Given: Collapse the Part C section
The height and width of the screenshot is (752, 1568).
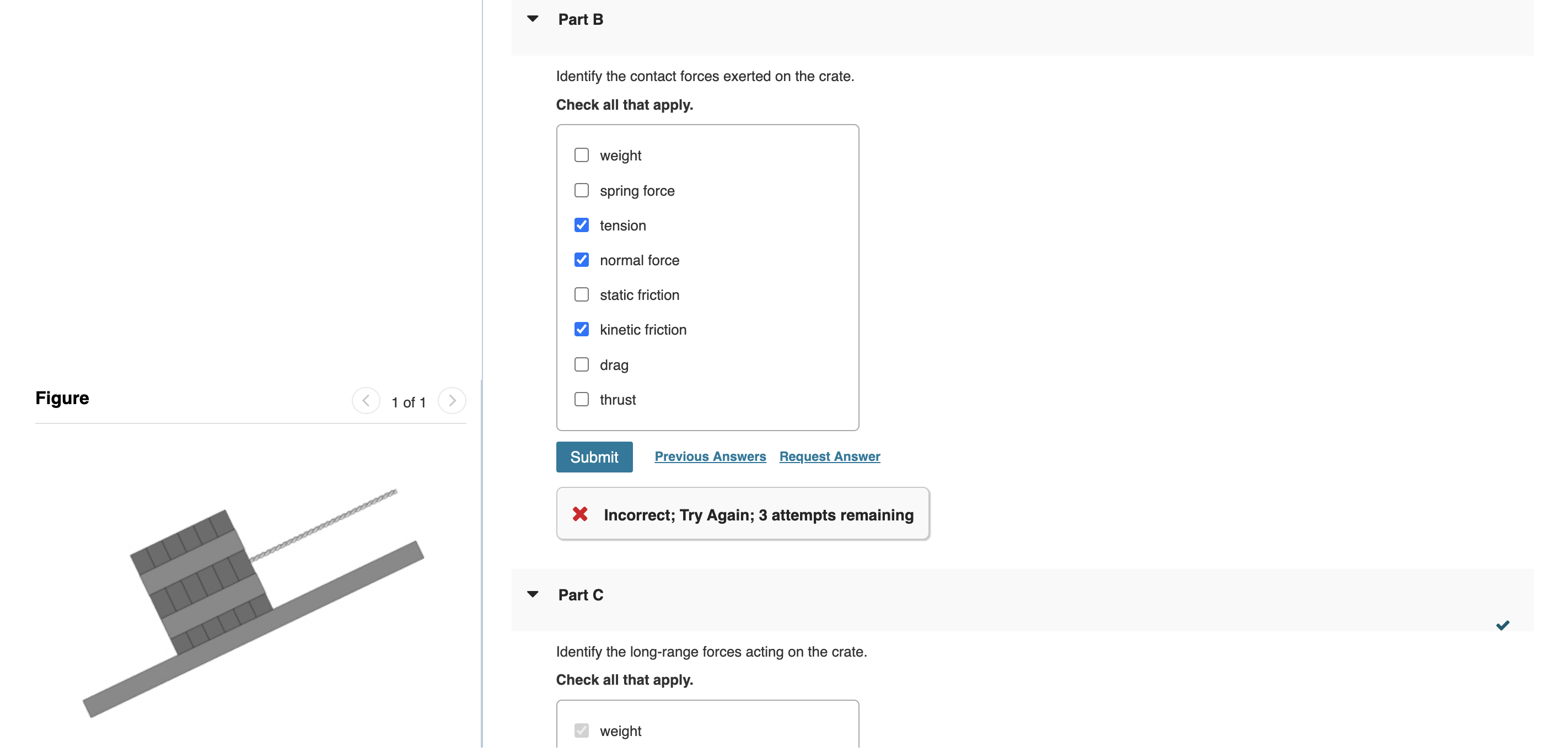Looking at the screenshot, I should click(x=533, y=594).
